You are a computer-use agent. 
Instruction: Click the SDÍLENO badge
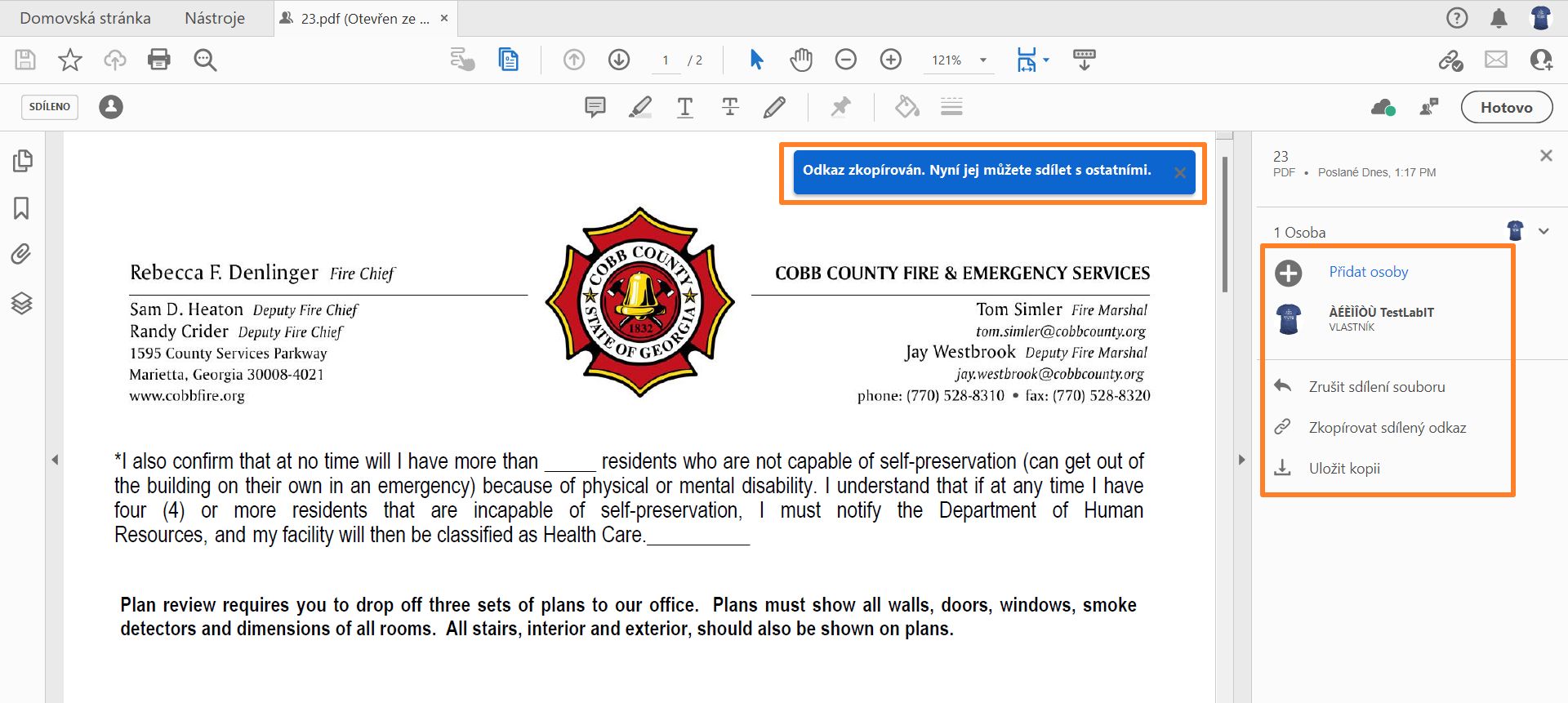pos(50,107)
